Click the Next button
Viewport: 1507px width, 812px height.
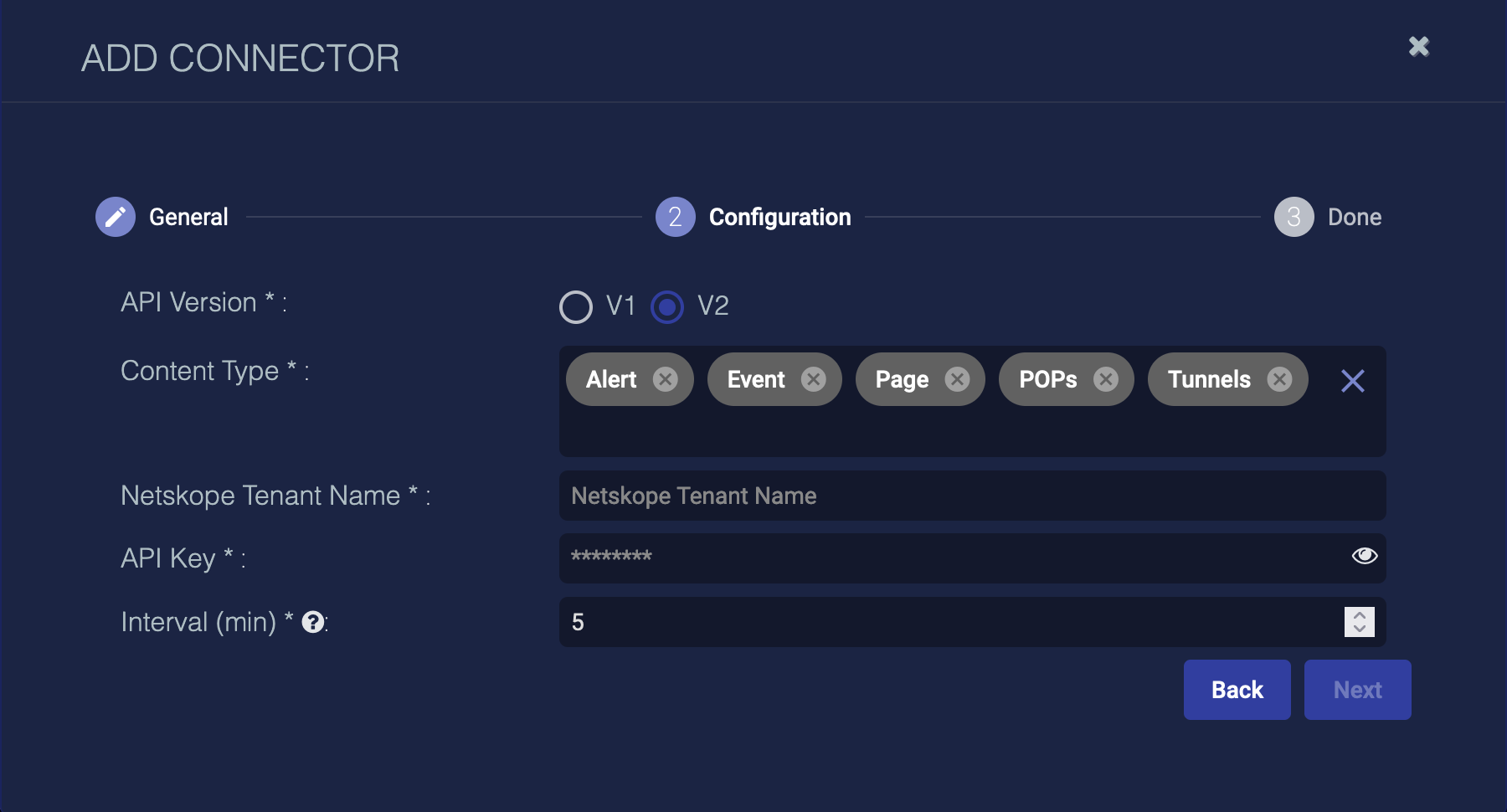coord(1357,690)
